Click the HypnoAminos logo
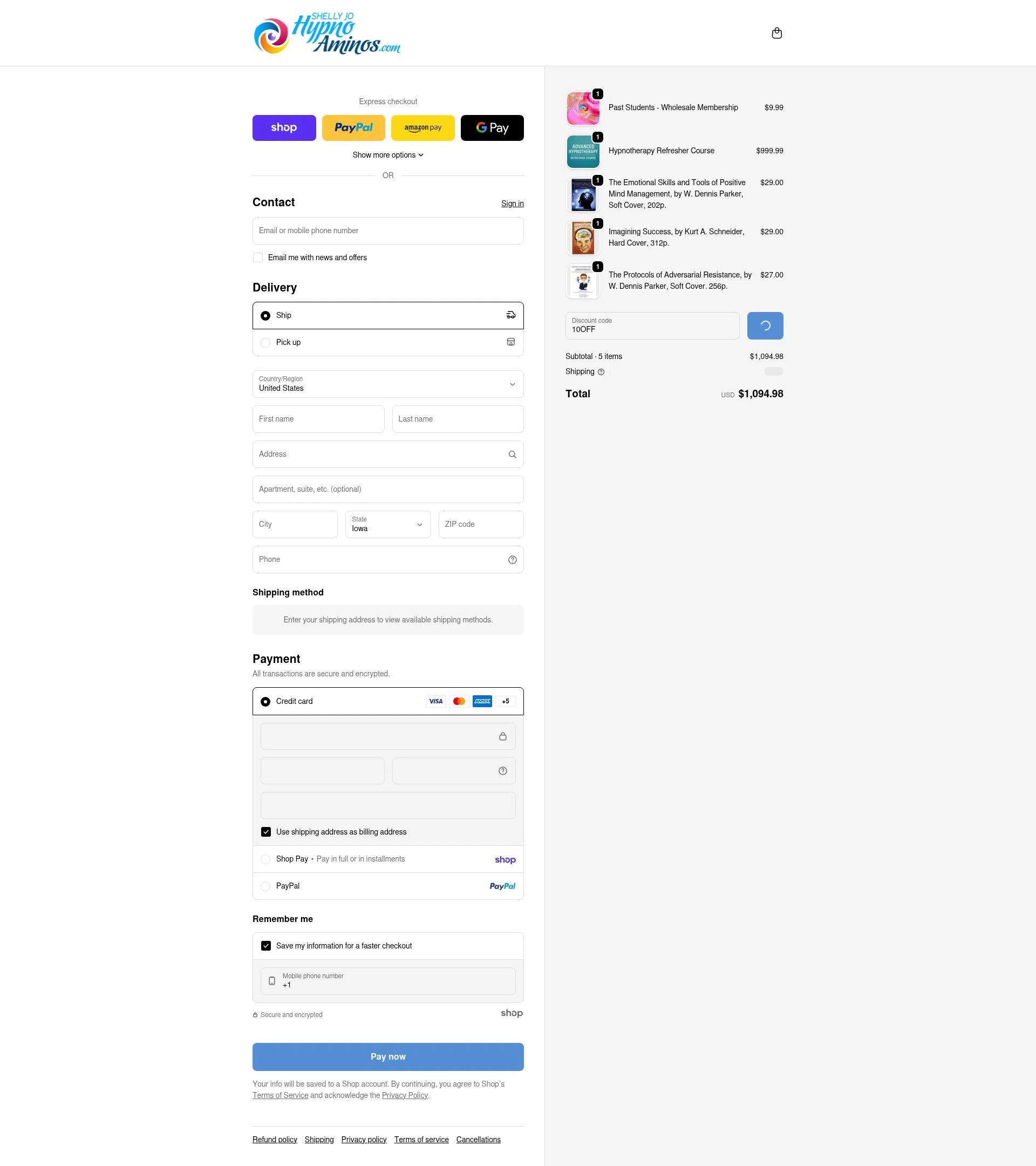Screen dimensions: 1036x1166 [326, 33]
